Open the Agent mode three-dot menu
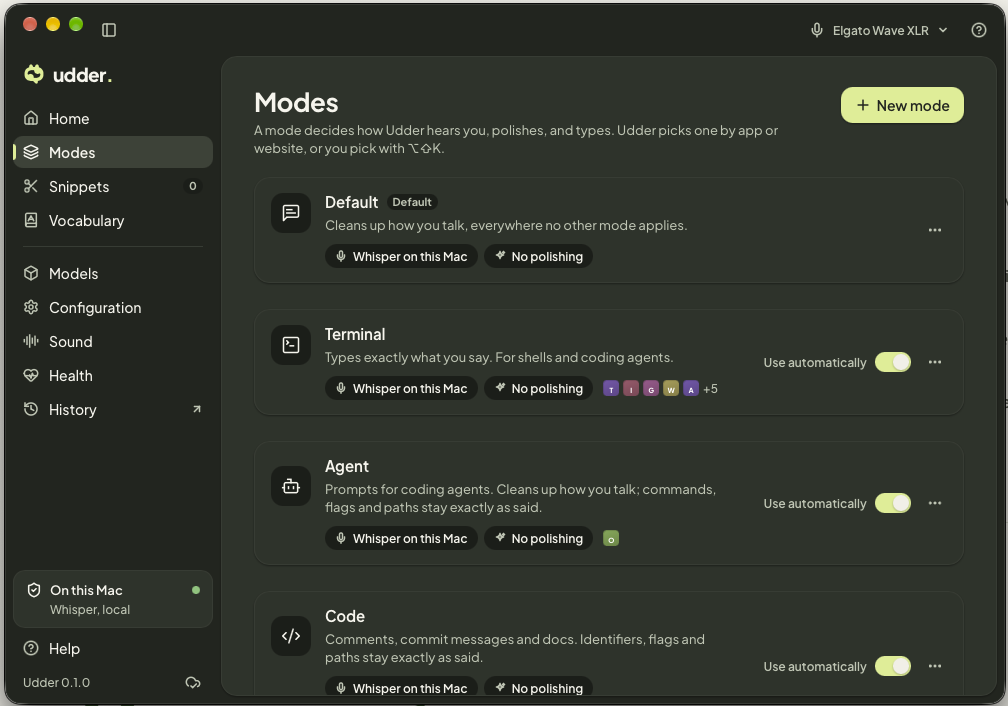 tap(935, 503)
